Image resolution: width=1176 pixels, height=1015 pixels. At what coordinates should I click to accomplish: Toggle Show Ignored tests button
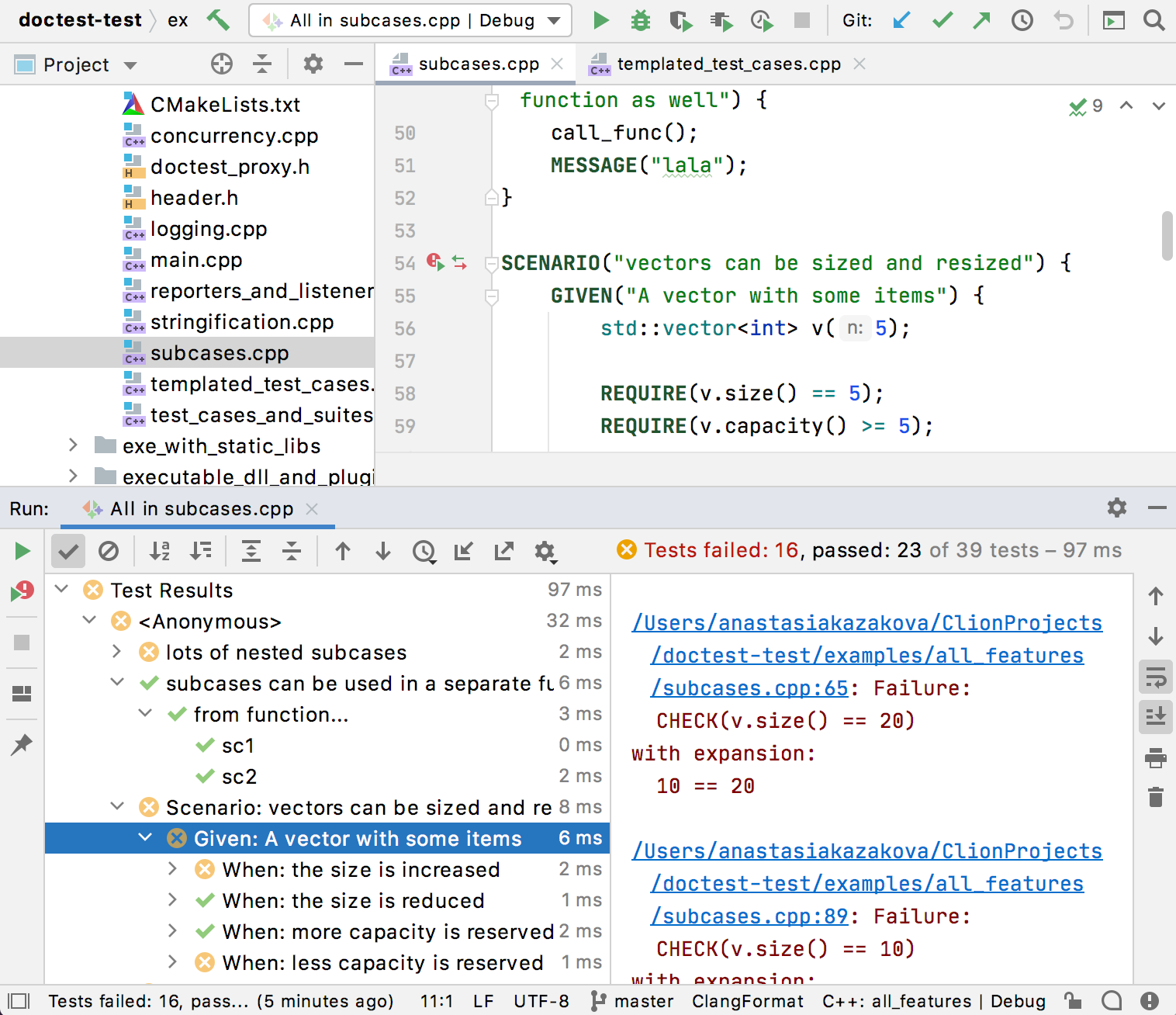(109, 552)
